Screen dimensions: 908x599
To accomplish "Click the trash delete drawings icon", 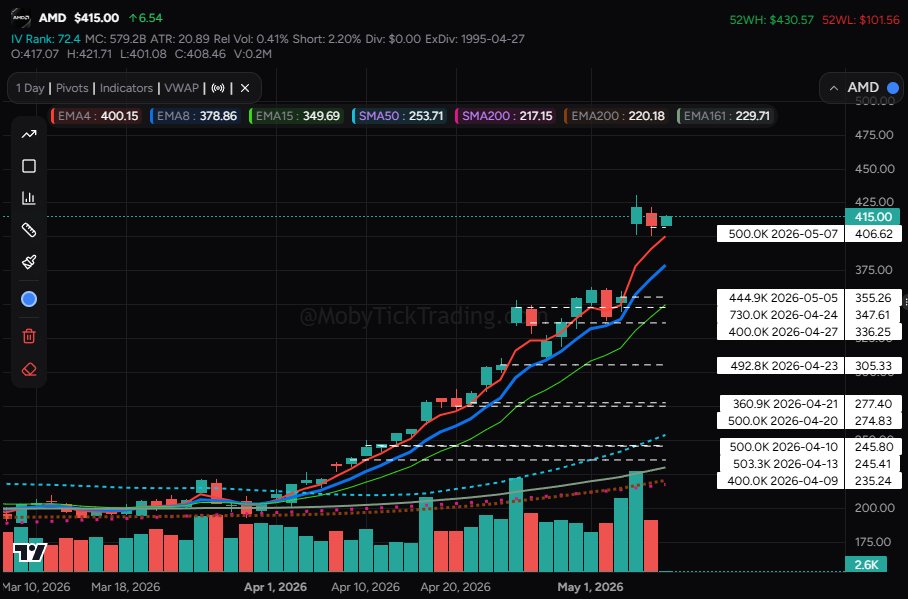I will coord(29,336).
